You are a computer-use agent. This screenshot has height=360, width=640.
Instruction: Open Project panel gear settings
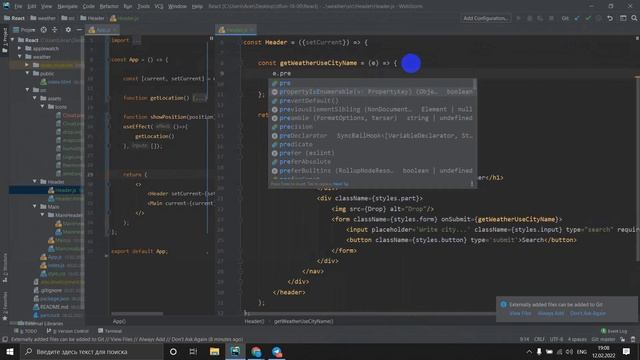point(68,30)
